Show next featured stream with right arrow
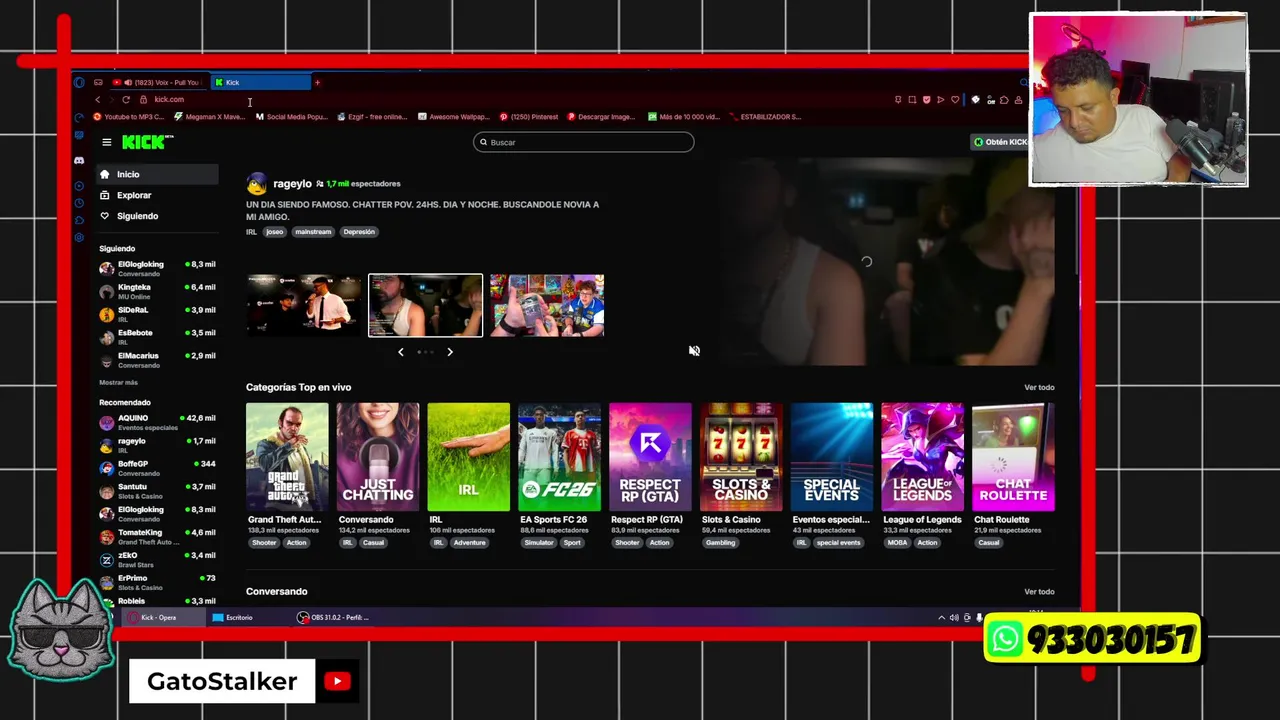Viewport: 1280px width, 720px height. click(x=450, y=352)
